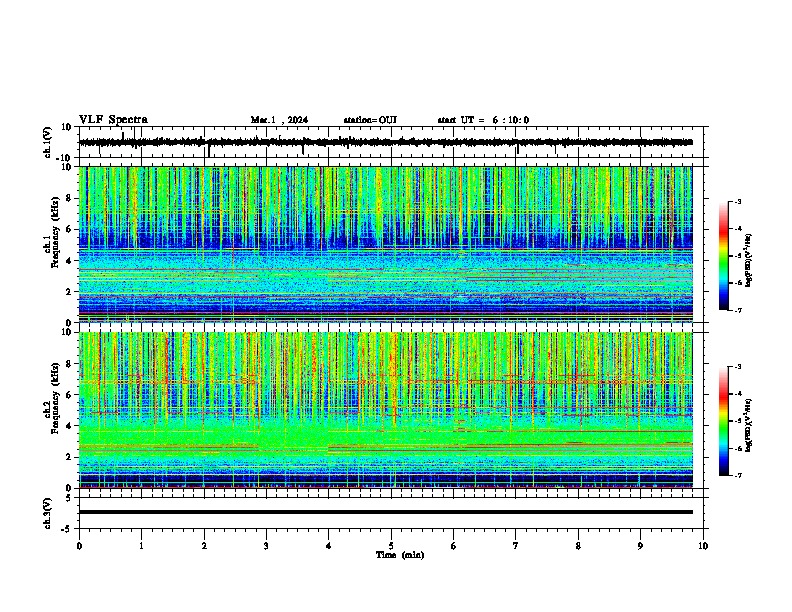792x612 pixels.
Task: Click the time axis tick label '6'
Action: click(x=454, y=546)
